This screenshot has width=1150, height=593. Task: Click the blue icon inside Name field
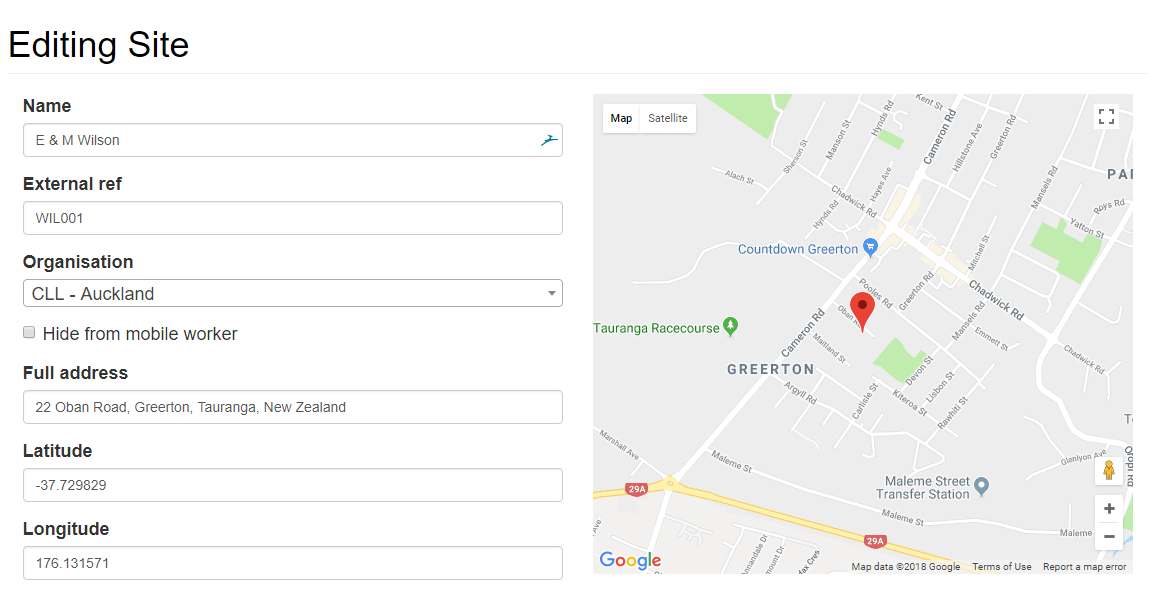550,140
